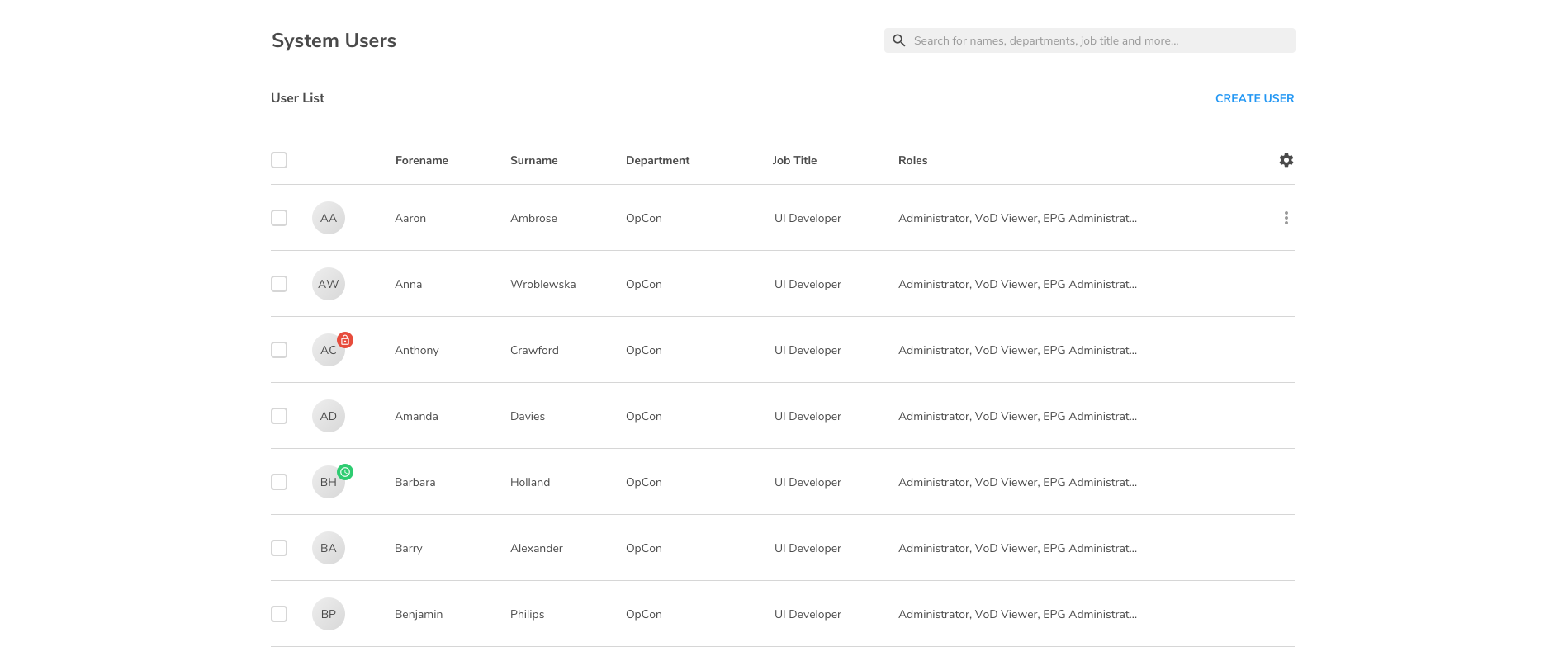The image size is (1568, 661).
Task: Toggle the select-all checkbox in table header
Action: (279, 160)
